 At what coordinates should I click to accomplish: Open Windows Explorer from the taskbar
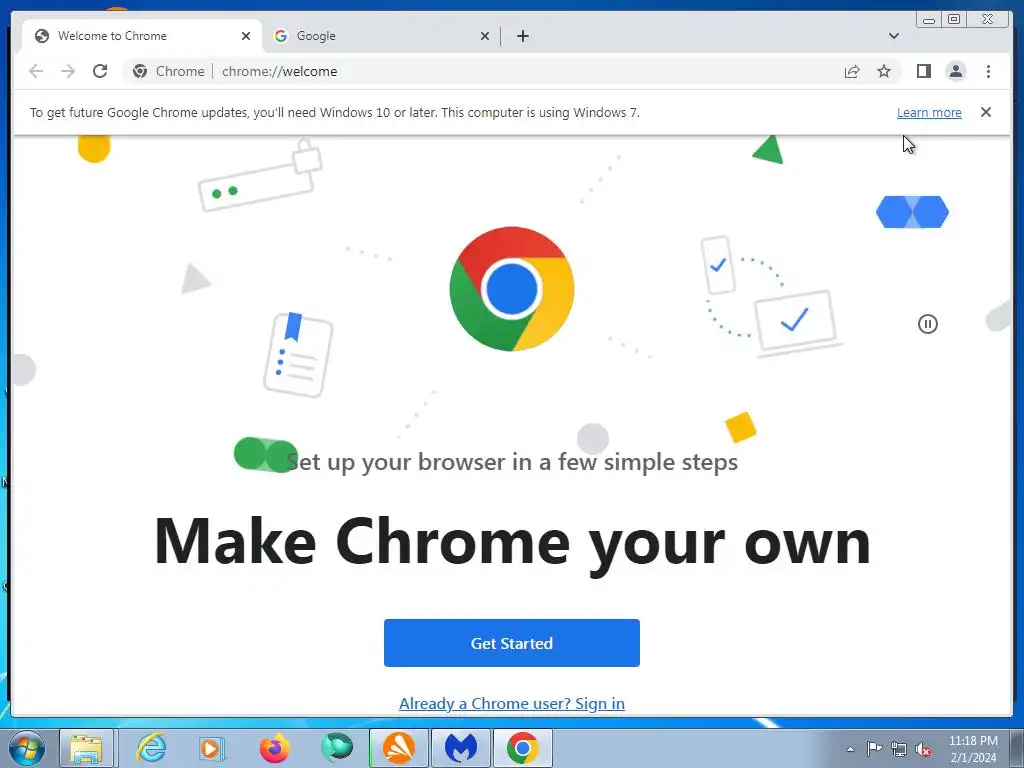click(x=86, y=748)
